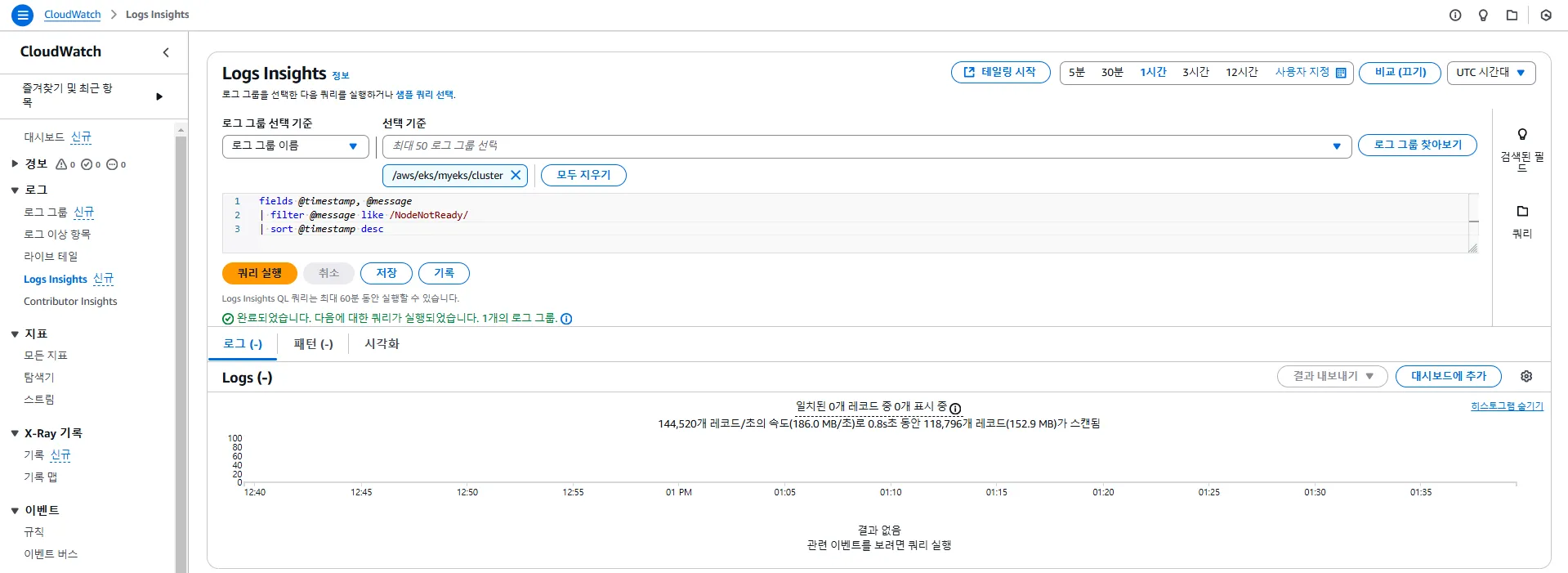Open the UTC 시간대 dropdown
Image resolution: width=1568 pixels, height=573 pixels.
1490,72
